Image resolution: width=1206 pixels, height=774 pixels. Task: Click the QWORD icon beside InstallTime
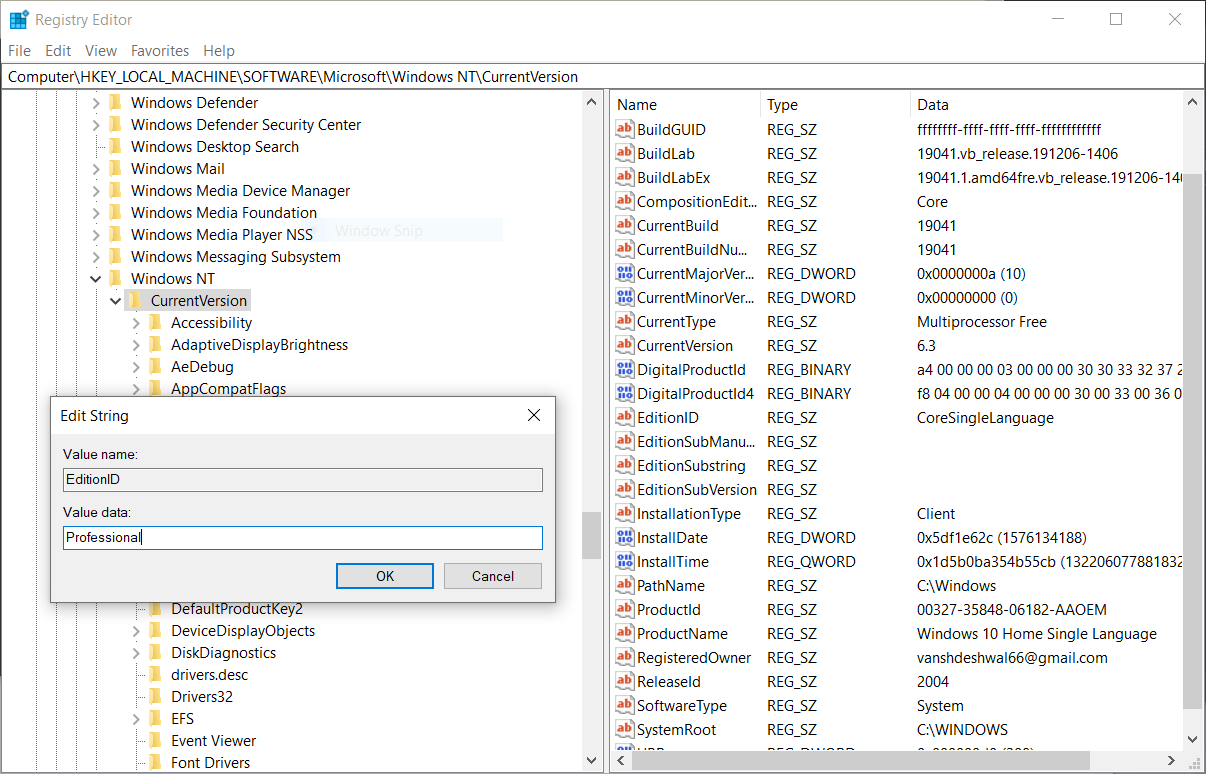click(625, 562)
